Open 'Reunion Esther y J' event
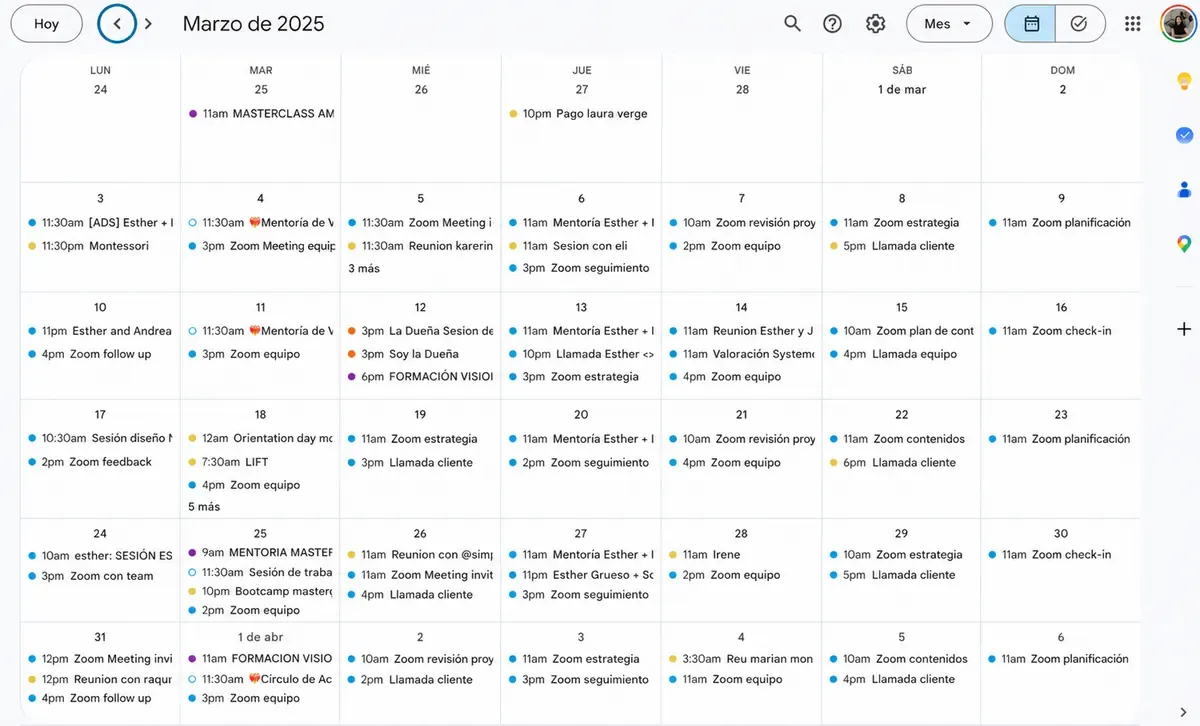The height and width of the screenshot is (726, 1200). pos(742,331)
